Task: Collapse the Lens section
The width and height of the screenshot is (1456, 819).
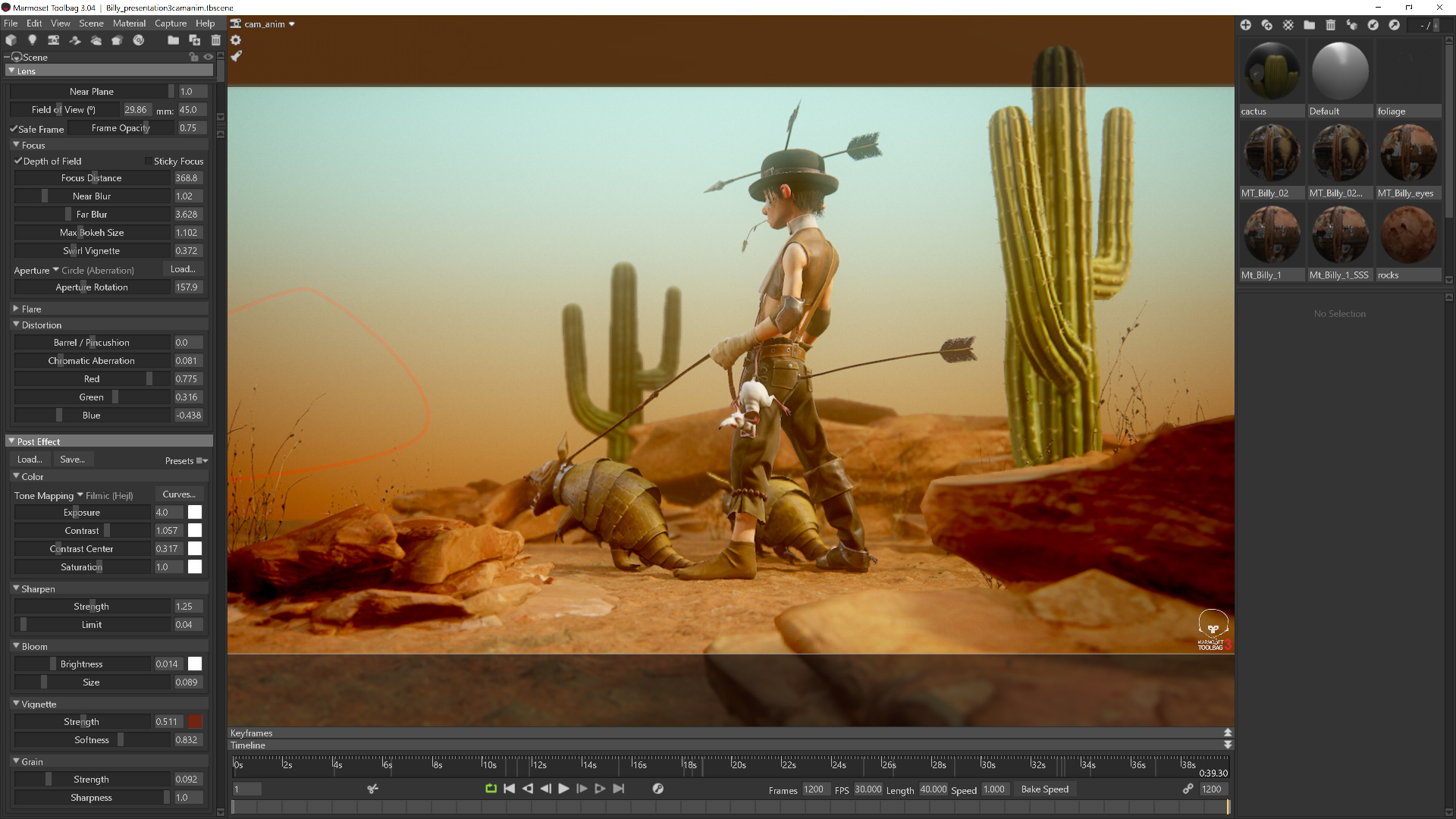Action: 11,71
